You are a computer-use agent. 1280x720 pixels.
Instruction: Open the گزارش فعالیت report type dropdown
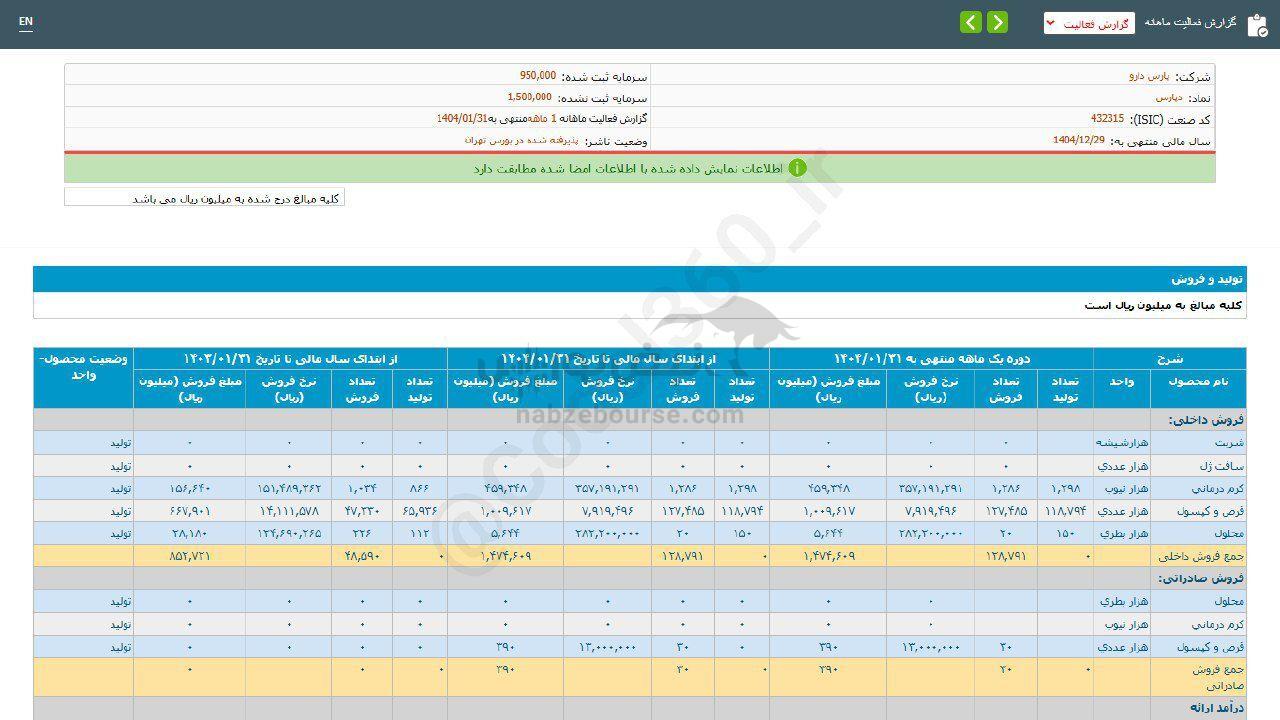[x=1089, y=23]
